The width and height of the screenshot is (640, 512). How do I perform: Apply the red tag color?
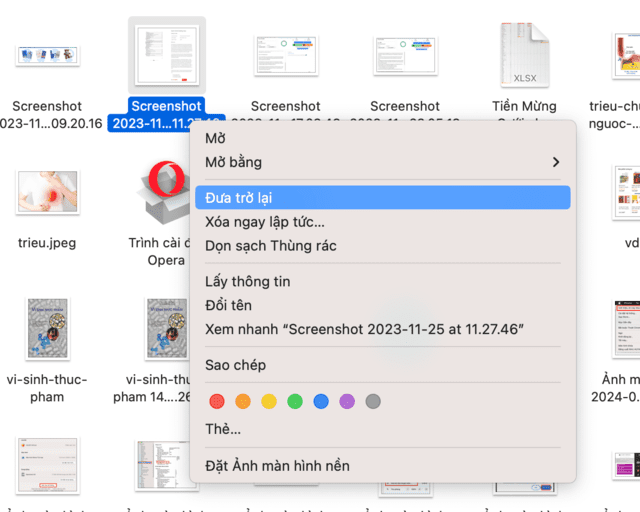coord(217,401)
